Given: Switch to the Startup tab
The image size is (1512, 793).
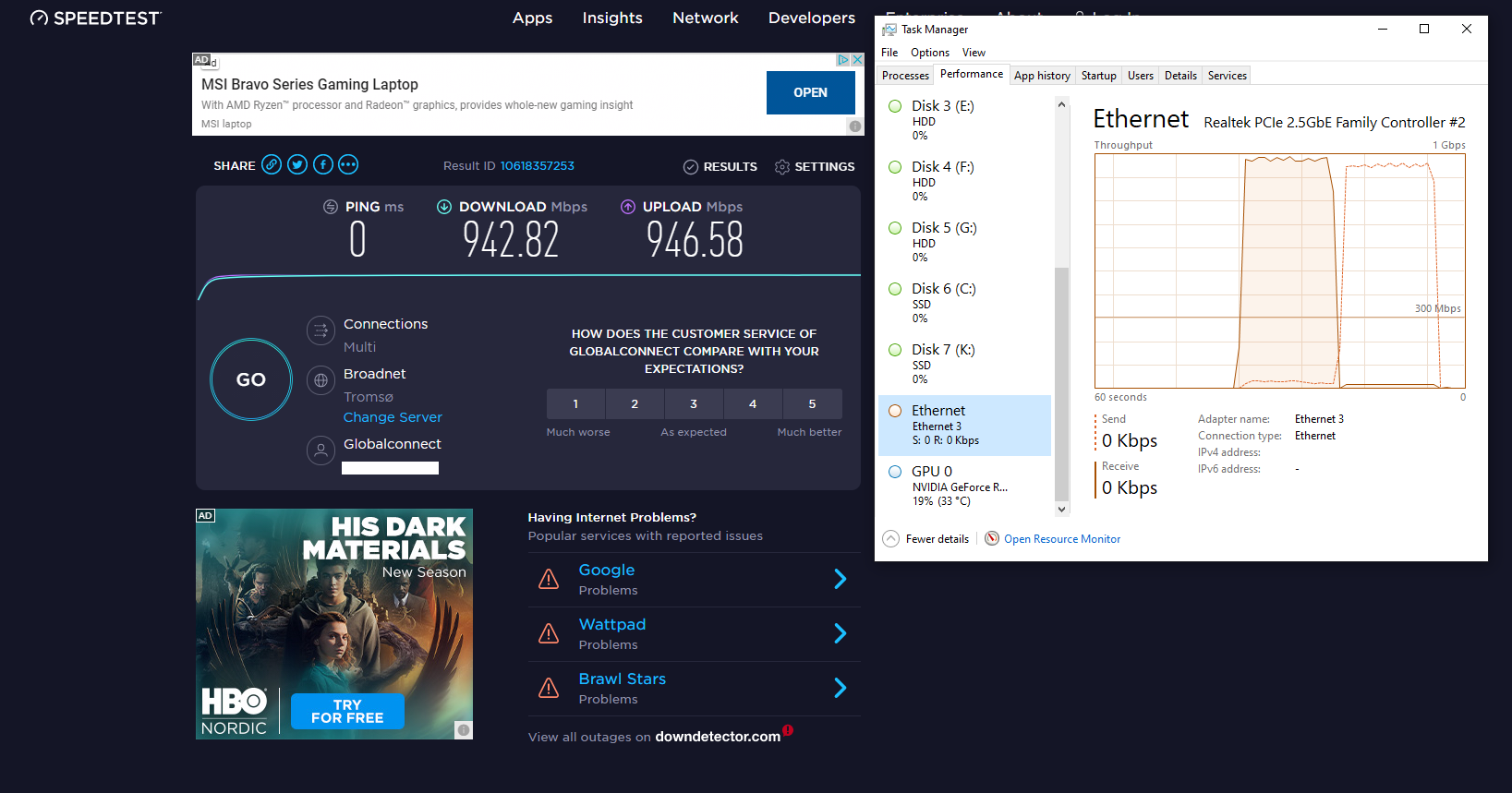Looking at the screenshot, I should click(1099, 76).
